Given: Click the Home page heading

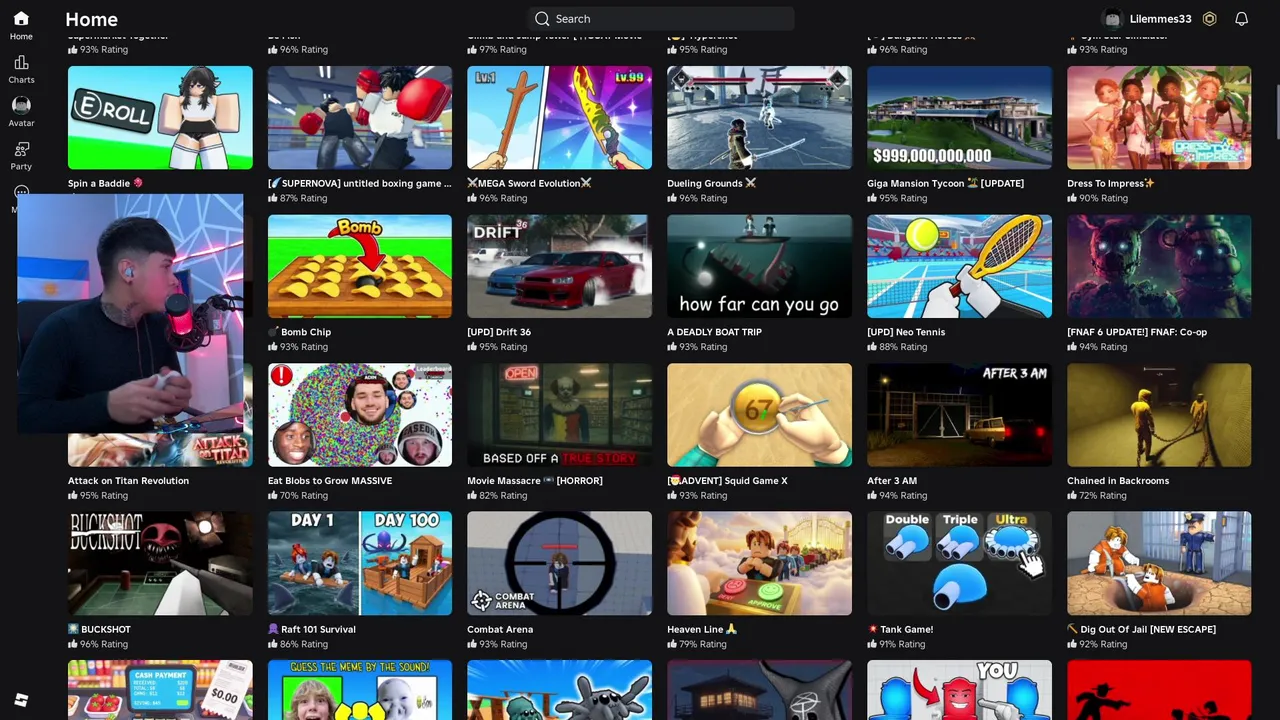Looking at the screenshot, I should tap(91, 19).
